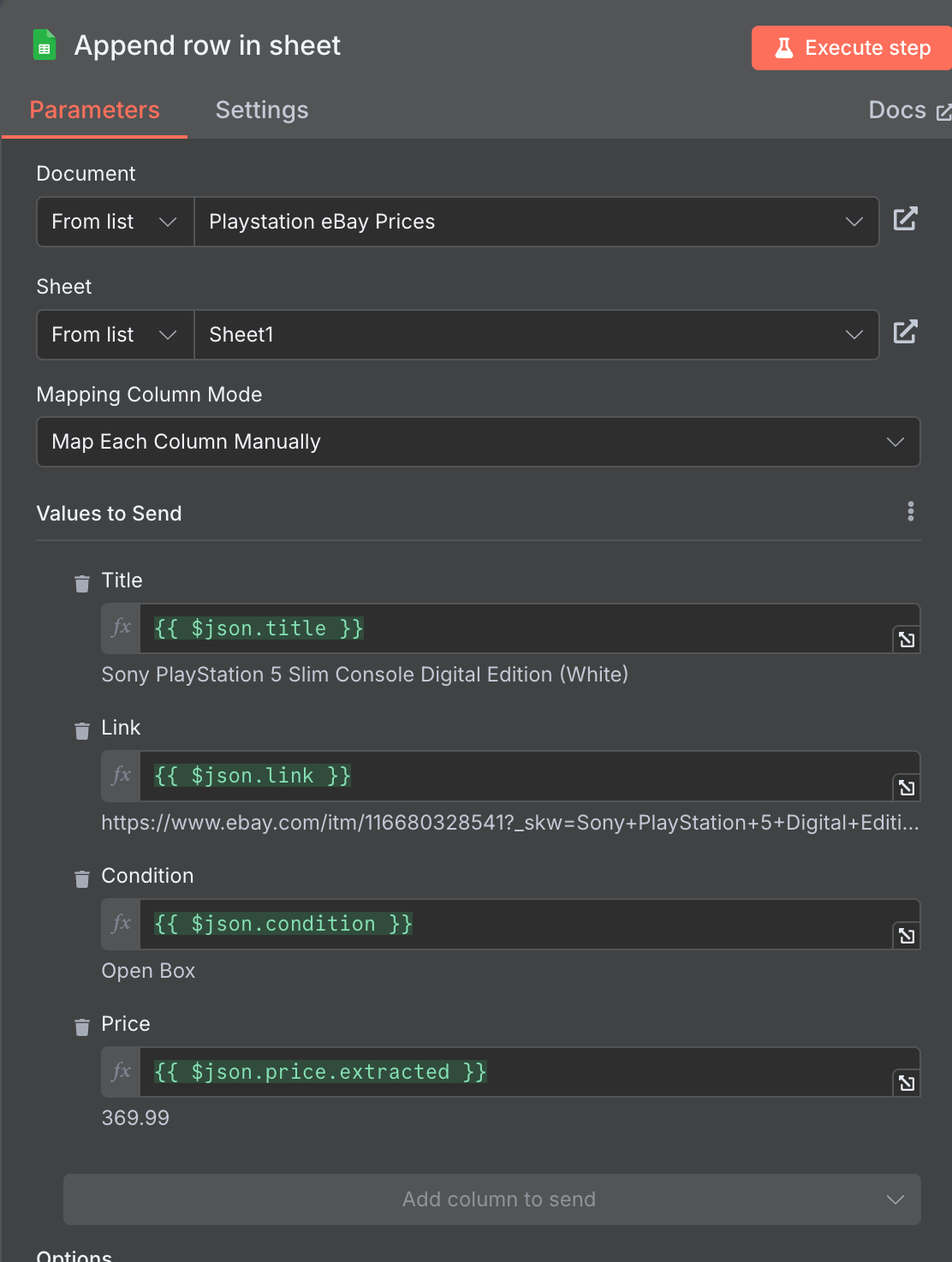Image resolution: width=952 pixels, height=1262 pixels.
Task: Delete the Title column mapping
Action: point(82,584)
